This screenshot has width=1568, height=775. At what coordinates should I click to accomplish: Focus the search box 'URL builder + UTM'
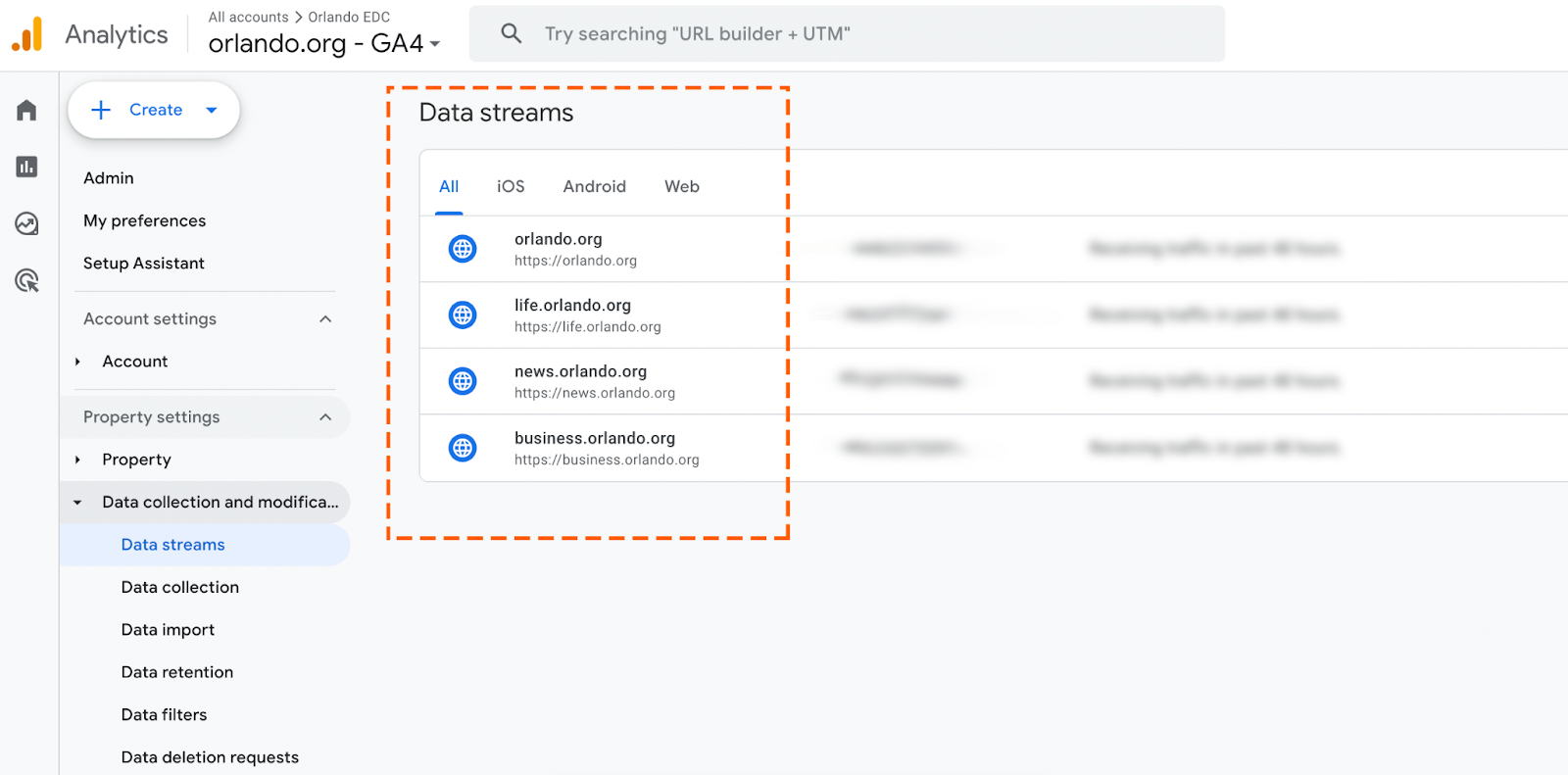click(x=847, y=33)
